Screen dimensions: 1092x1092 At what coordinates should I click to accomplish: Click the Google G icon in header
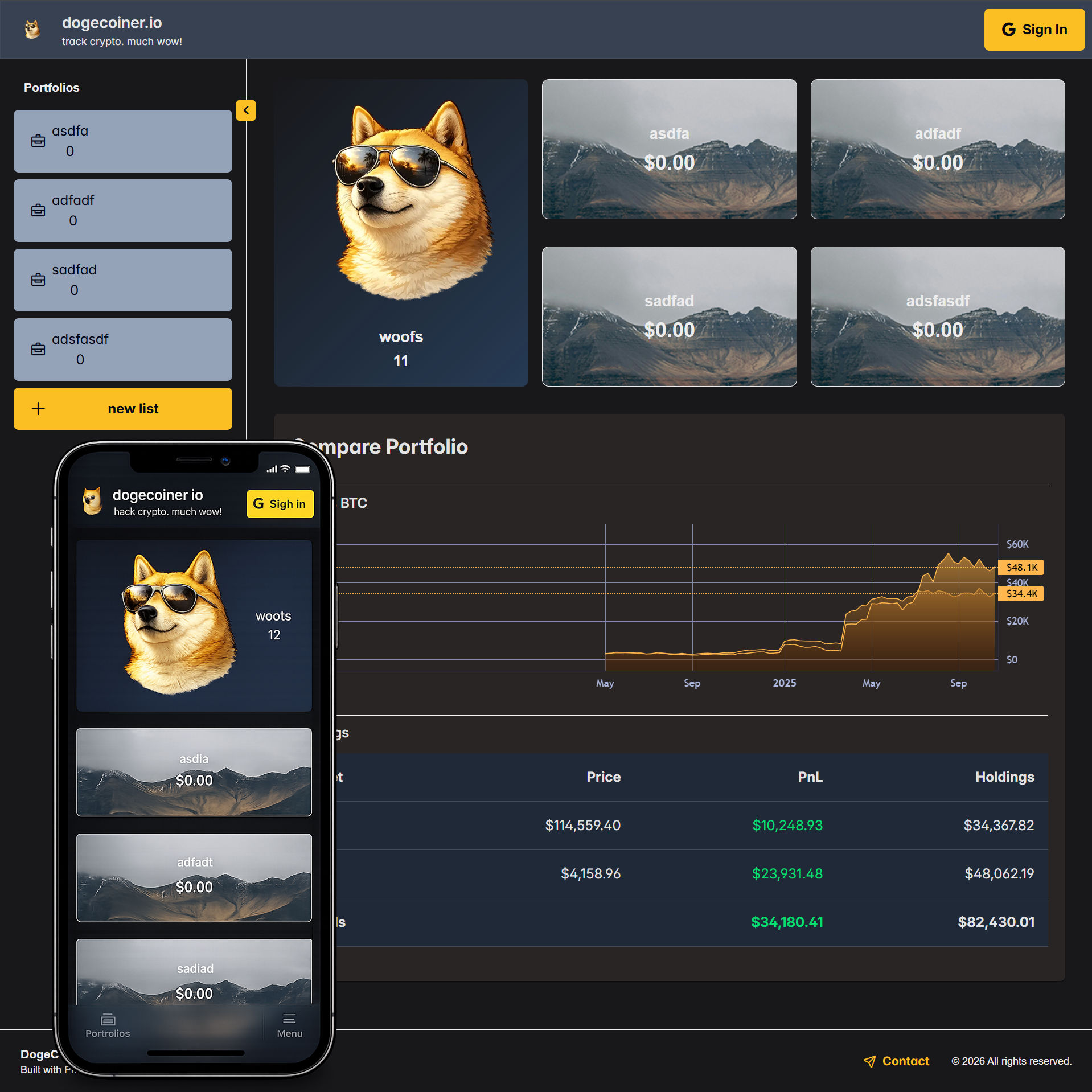coord(1008,30)
